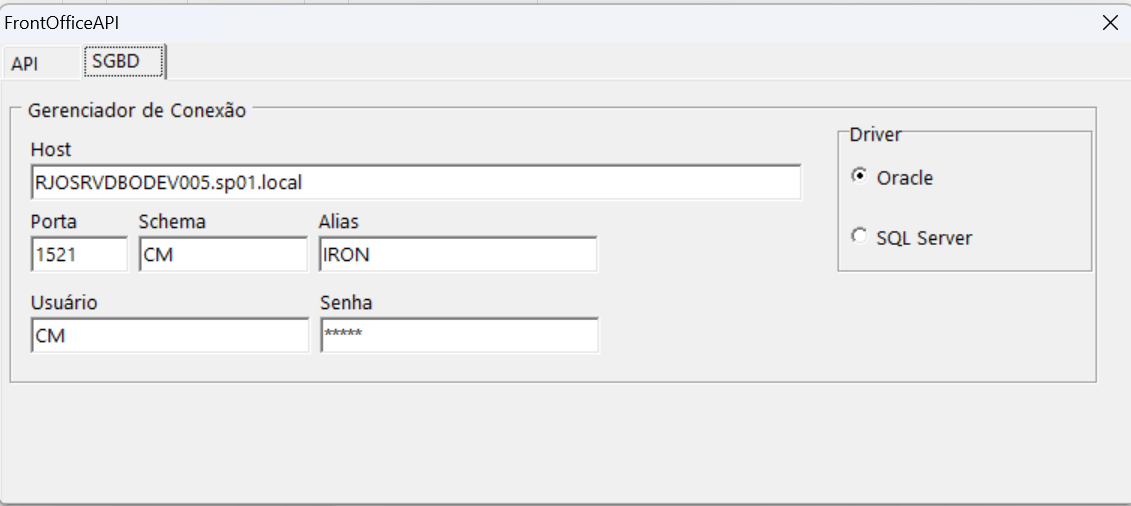The image size is (1131, 506).
Task: Click the Usuário input field
Action: pos(169,336)
